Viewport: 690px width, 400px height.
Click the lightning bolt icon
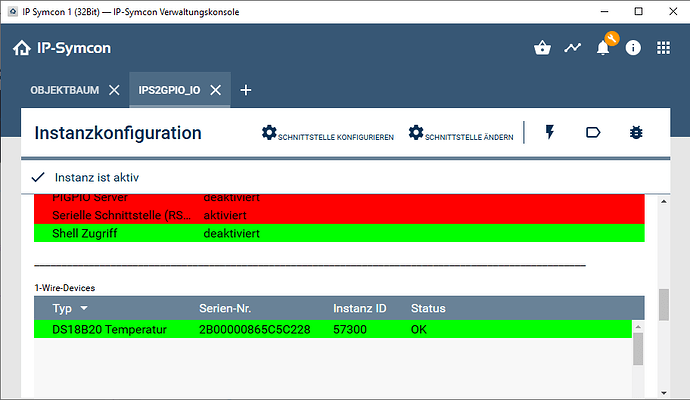click(549, 133)
